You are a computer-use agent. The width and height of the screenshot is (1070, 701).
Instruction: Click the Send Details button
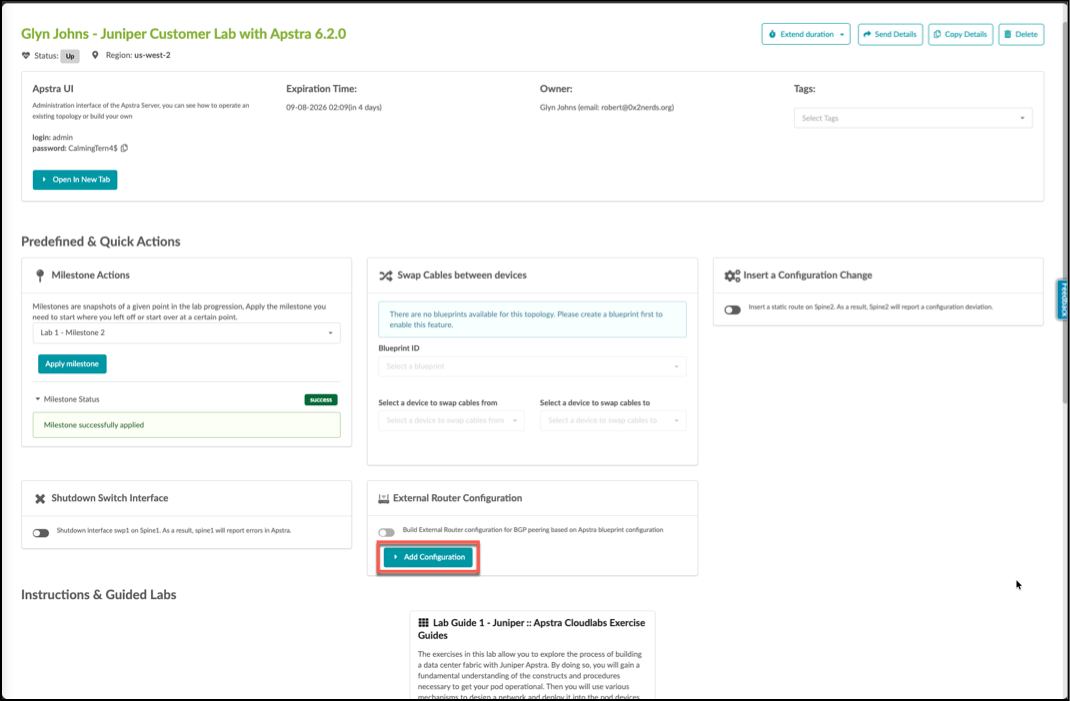891,34
